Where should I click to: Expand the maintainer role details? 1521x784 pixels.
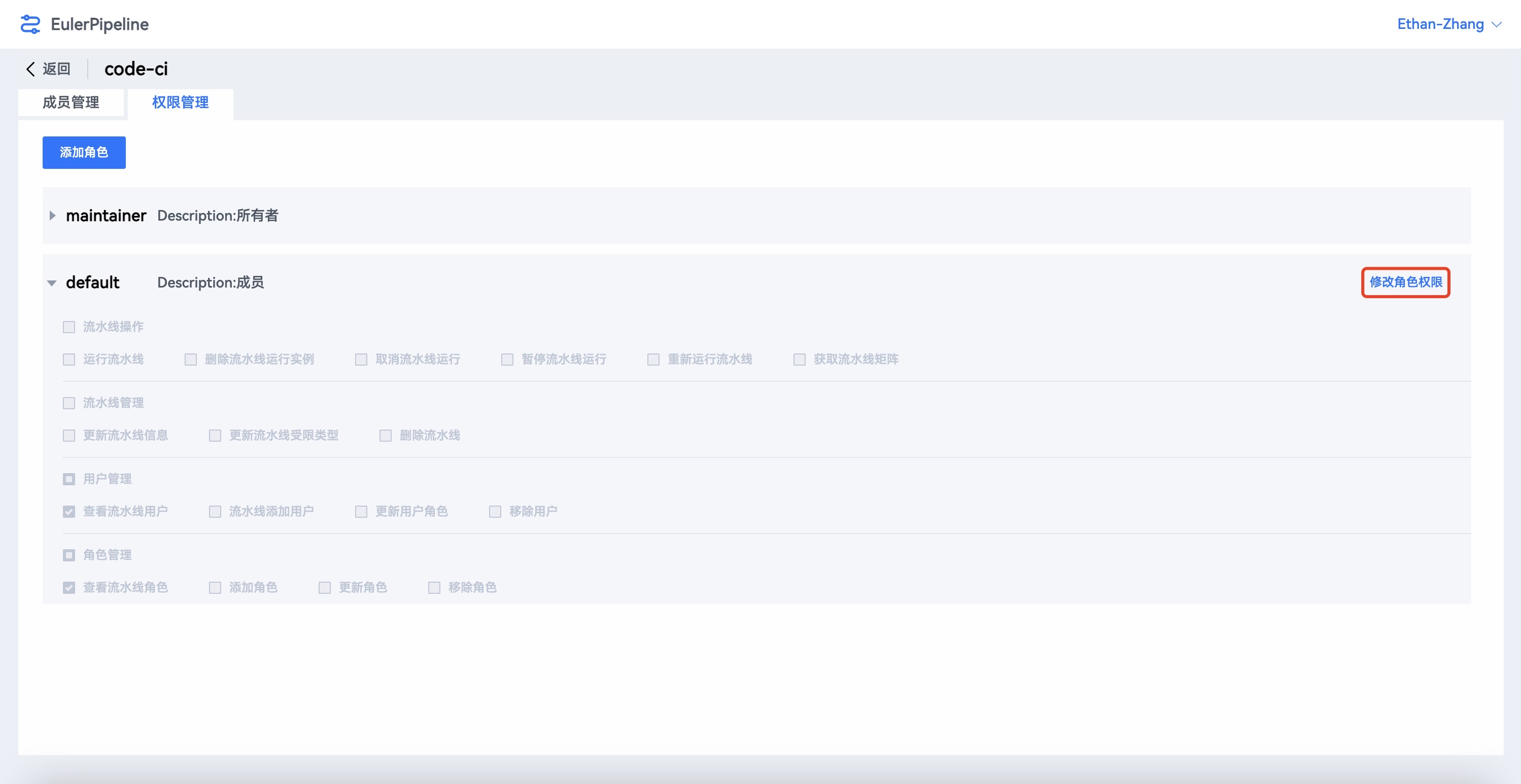pyautogui.click(x=52, y=216)
